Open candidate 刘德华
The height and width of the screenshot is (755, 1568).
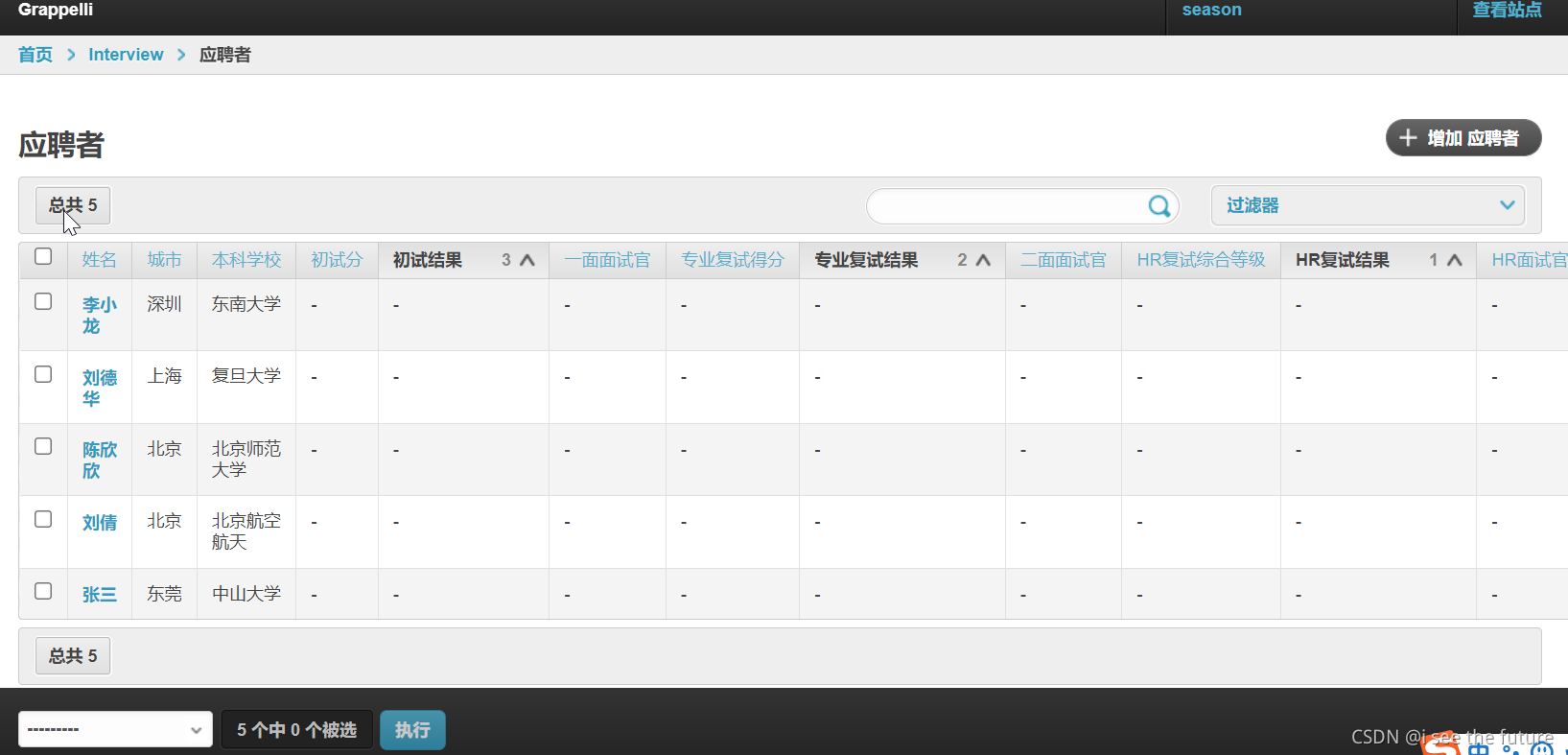click(100, 389)
